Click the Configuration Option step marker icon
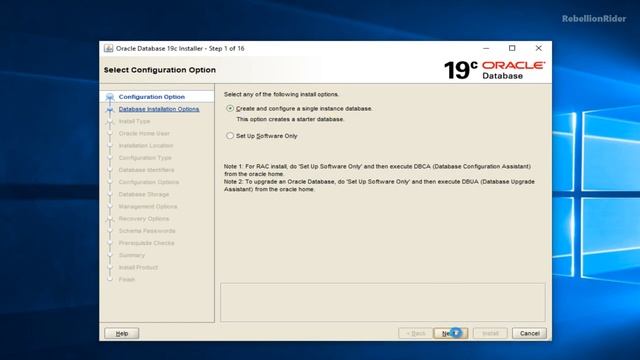This screenshot has width=640, height=360. [x=109, y=97]
